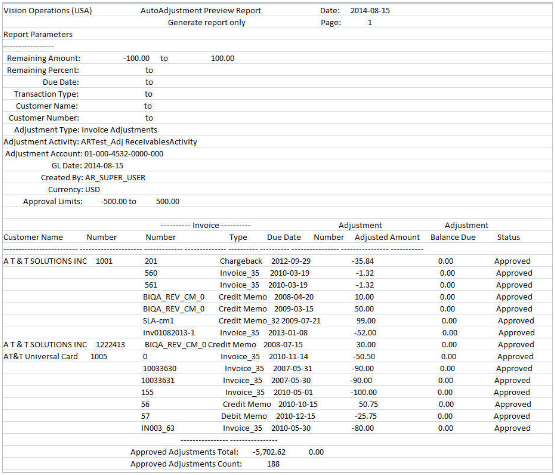The image size is (555, 475).
Task: Click 'Approved' status for invoice IN003_63
Action: 512,428
